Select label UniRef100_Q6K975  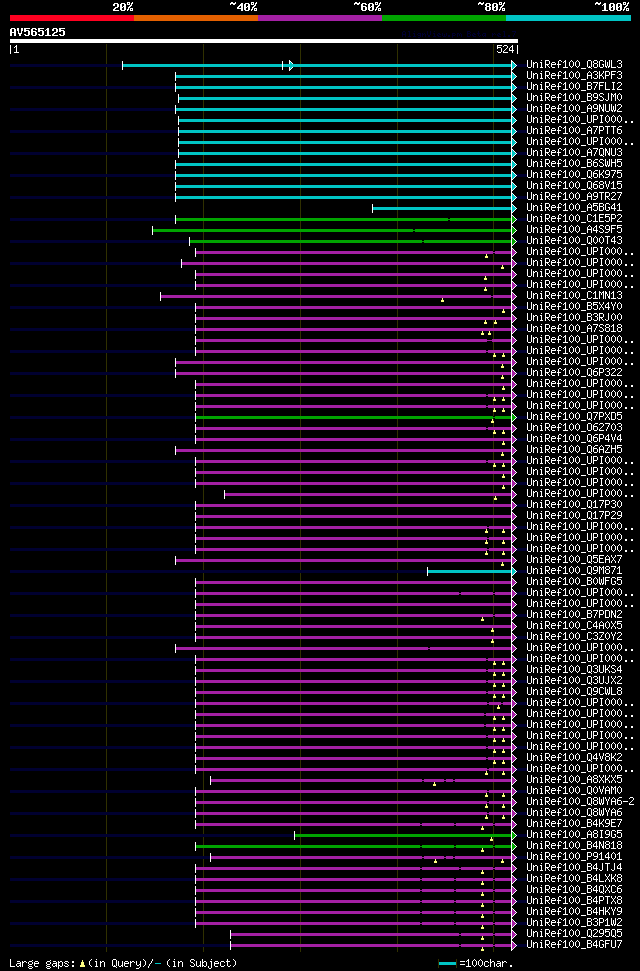(x=574, y=175)
